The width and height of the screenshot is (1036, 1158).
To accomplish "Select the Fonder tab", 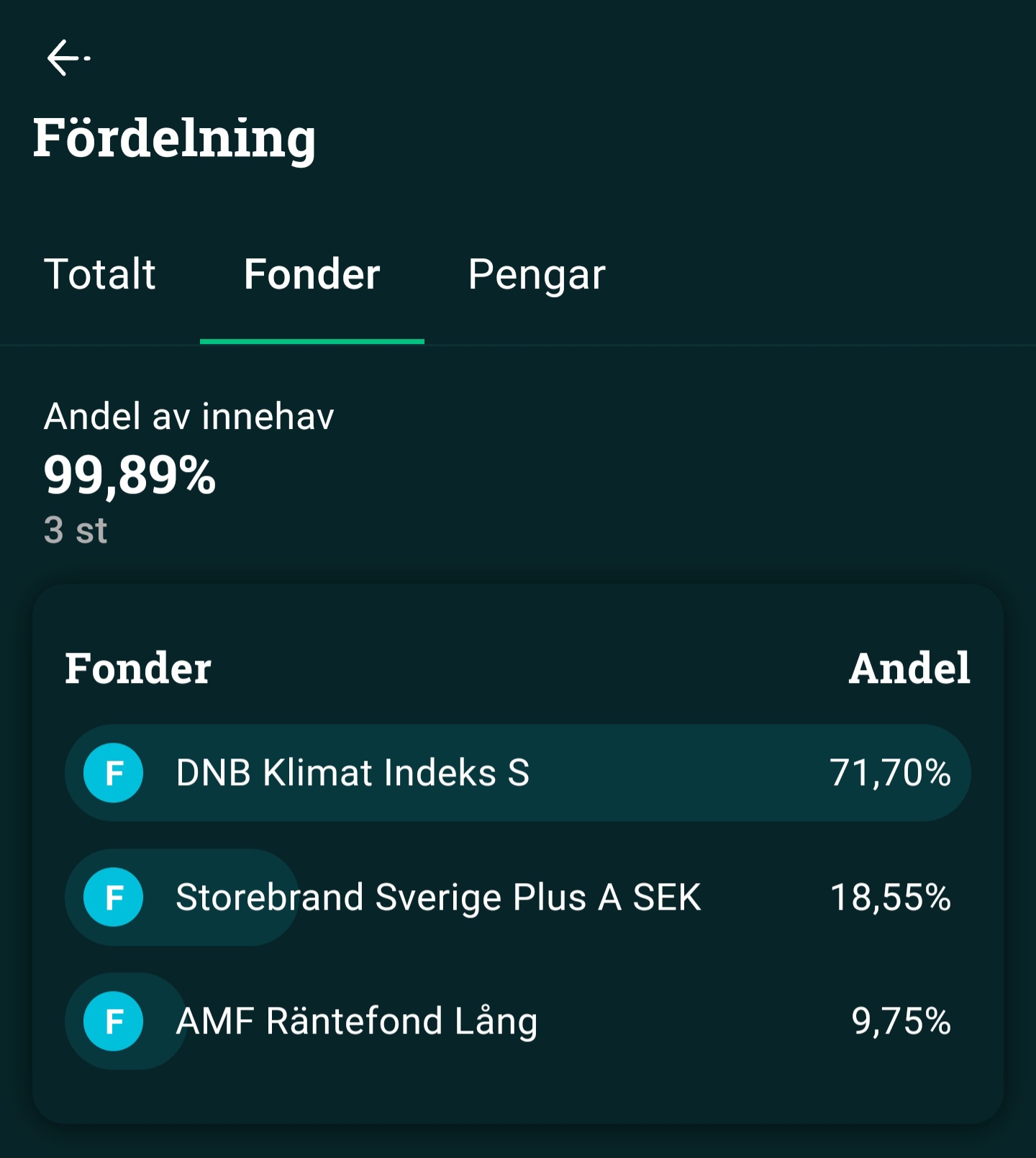I will 312,274.
